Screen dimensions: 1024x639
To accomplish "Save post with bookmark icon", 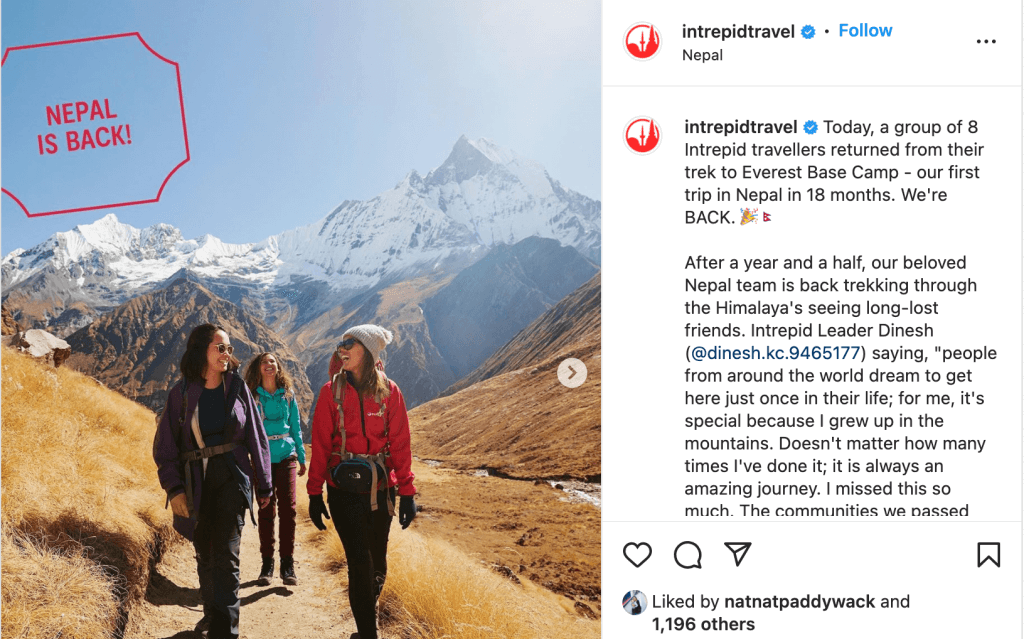I will tap(988, 555).
